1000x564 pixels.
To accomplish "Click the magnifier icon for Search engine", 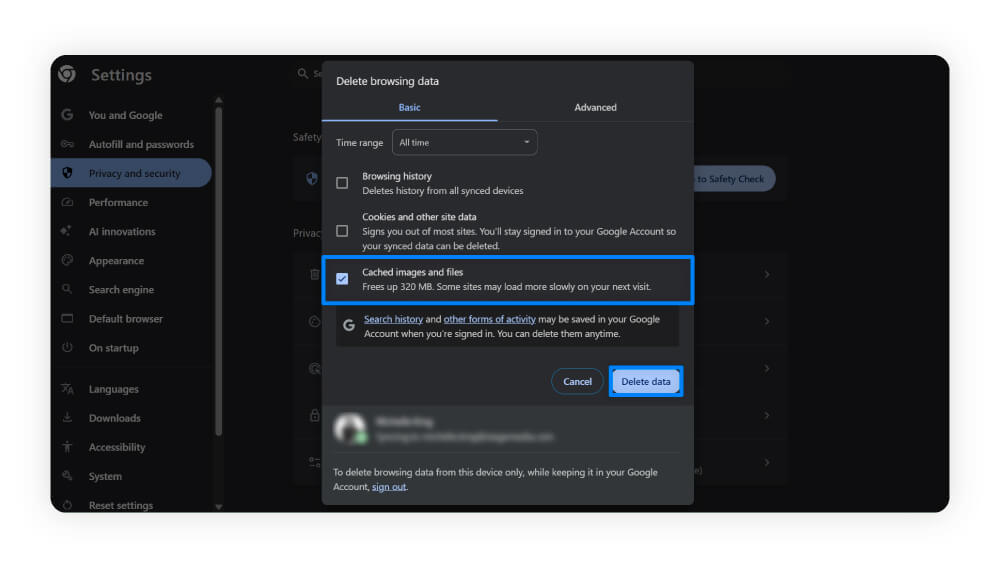I will 67,289.
